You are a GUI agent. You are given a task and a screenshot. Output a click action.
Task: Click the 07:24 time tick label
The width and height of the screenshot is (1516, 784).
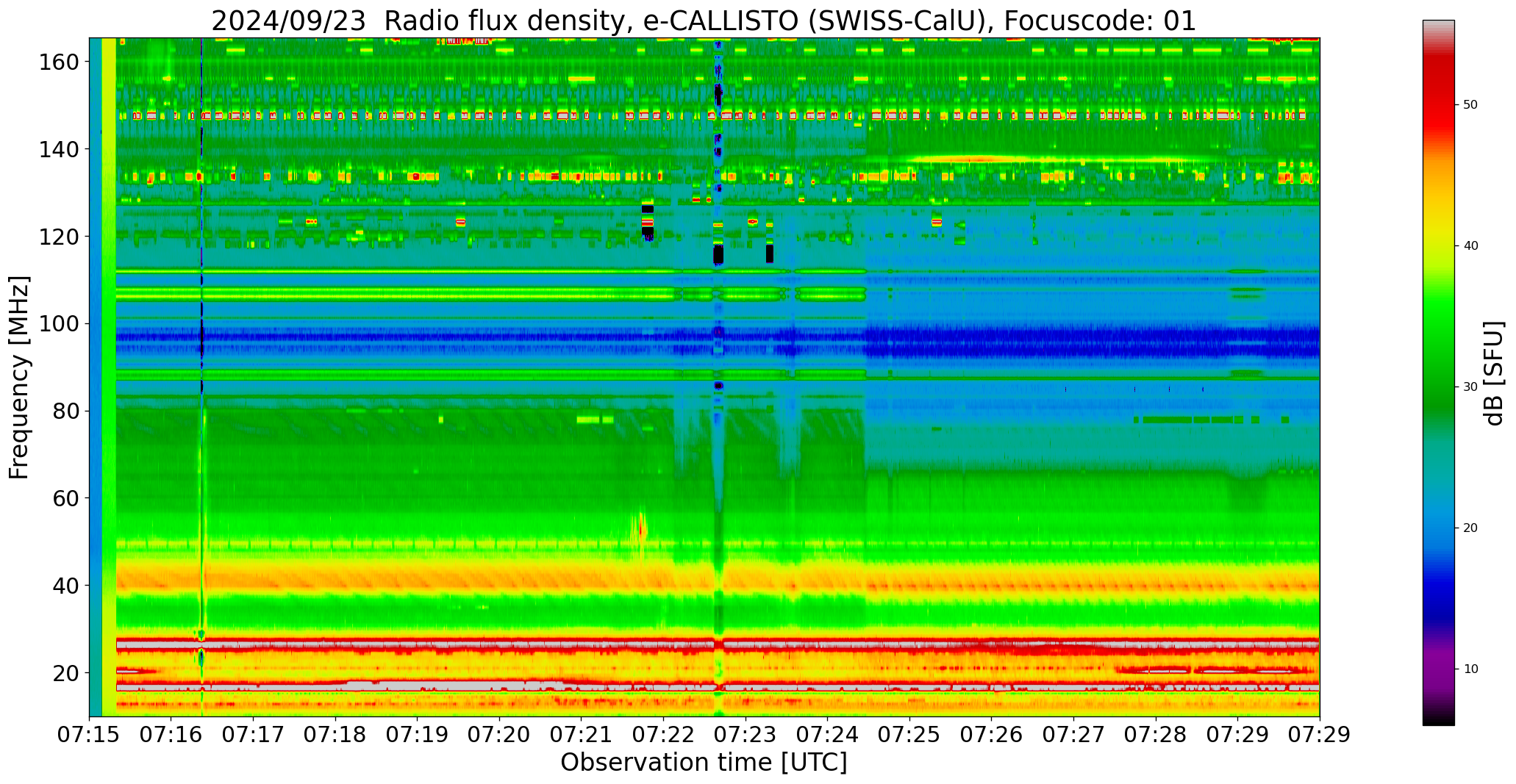[828, 735]
